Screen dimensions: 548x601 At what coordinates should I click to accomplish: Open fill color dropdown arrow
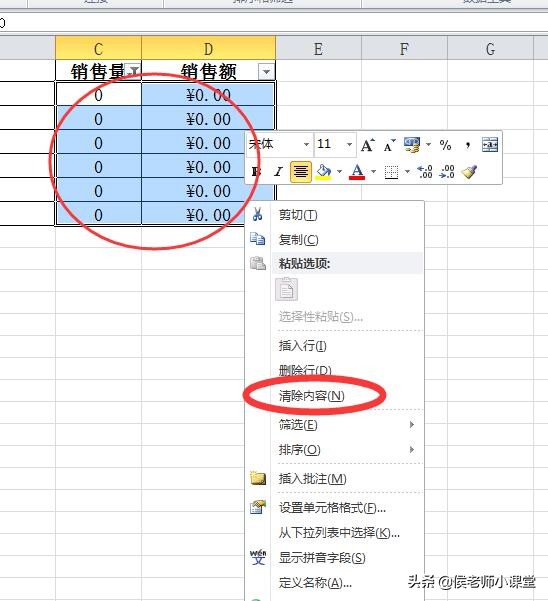[340, 171]
